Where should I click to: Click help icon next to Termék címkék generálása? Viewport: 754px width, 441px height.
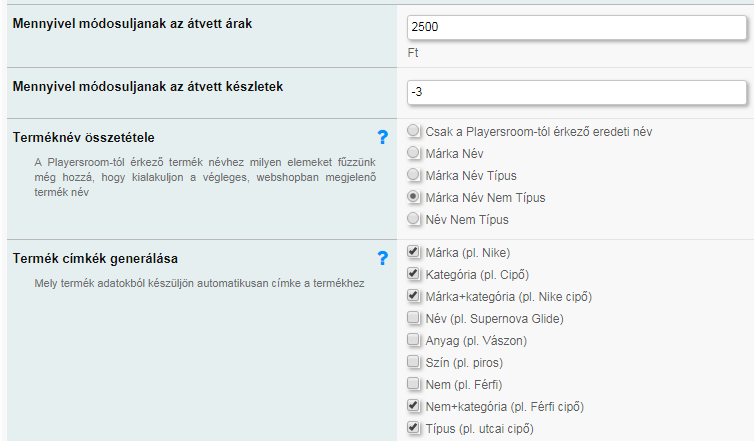(382, 258)
